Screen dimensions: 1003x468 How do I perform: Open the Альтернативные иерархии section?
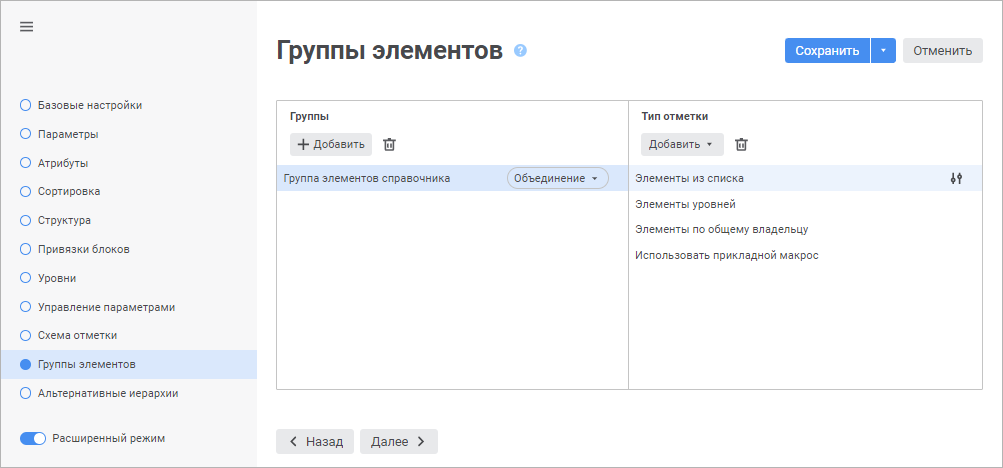coord(107,394)
